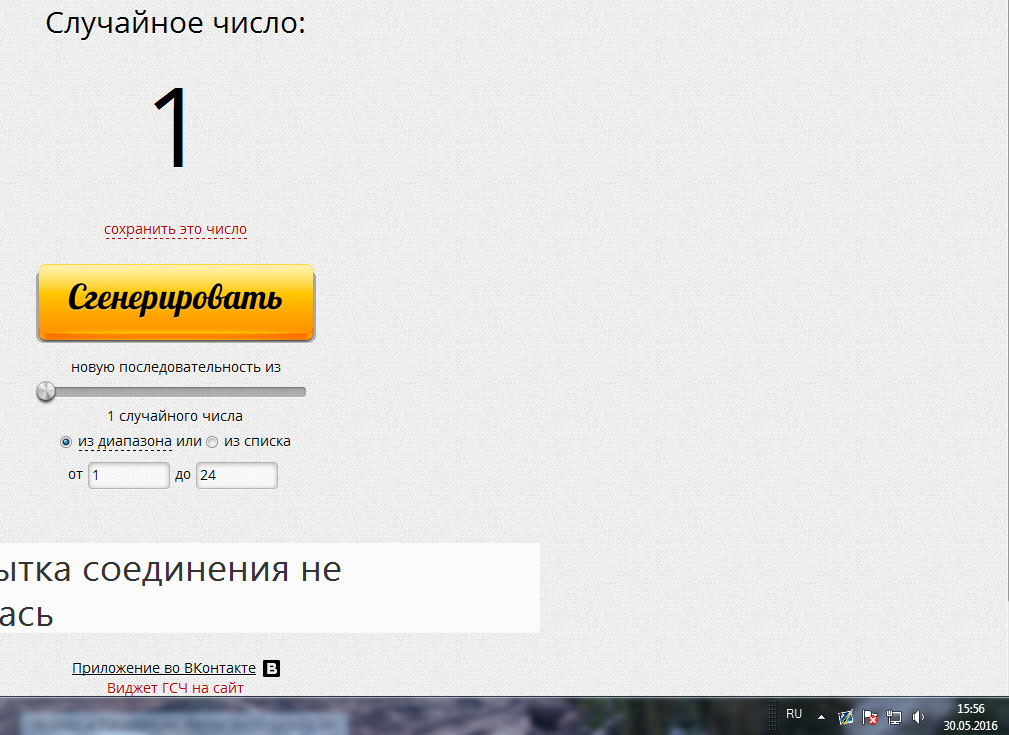Open 'Виджет ГСЧ на сайт' link
The image size is (1009, 735).
pyautogui.click(x=175, y=688)
